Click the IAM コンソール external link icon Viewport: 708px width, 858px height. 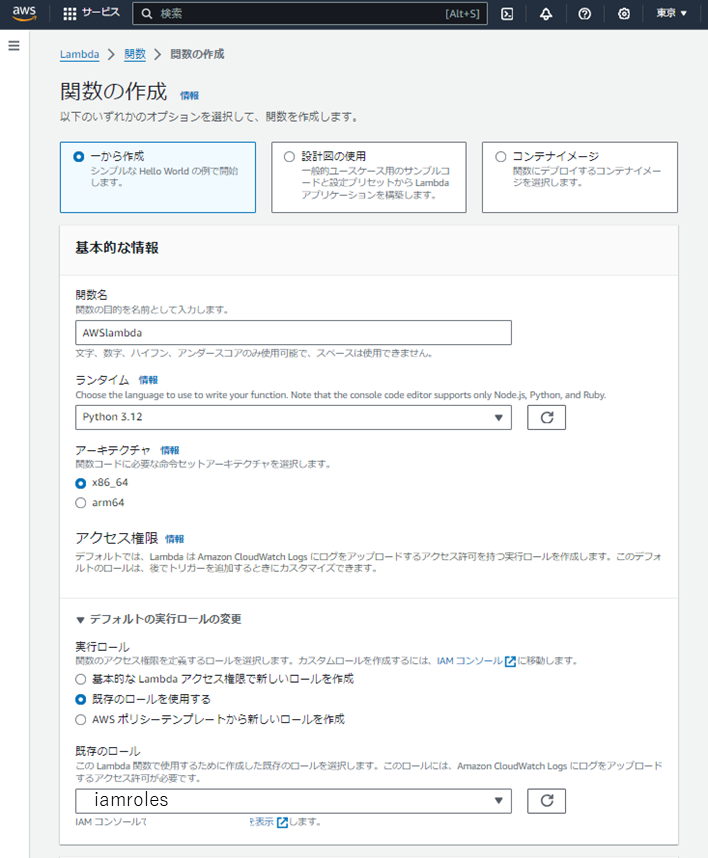coord(510,661)
